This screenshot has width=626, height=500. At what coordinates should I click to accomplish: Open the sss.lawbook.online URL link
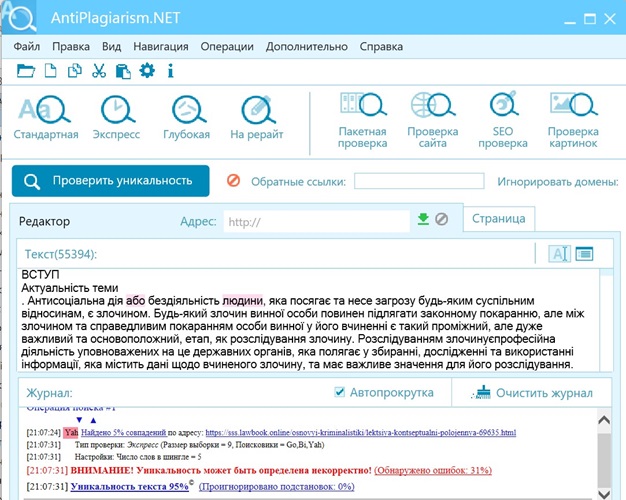click(361, 433)
